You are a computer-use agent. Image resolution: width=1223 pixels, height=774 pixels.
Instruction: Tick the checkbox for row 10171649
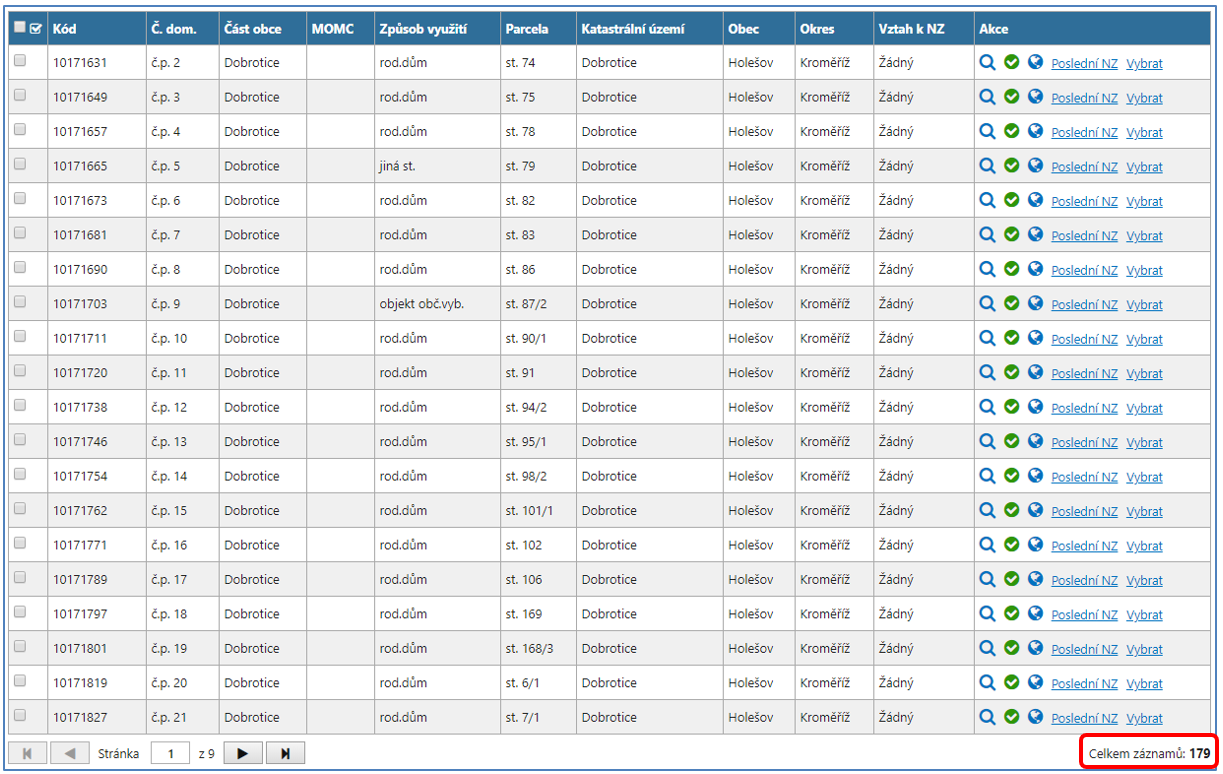[20, 96]
